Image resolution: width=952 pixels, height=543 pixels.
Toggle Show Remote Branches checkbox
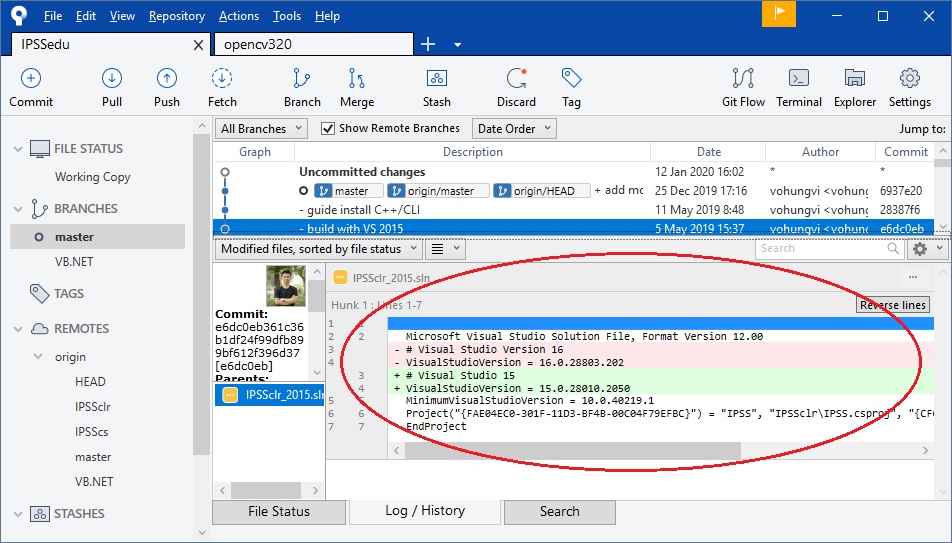click(x=328, y=129)
